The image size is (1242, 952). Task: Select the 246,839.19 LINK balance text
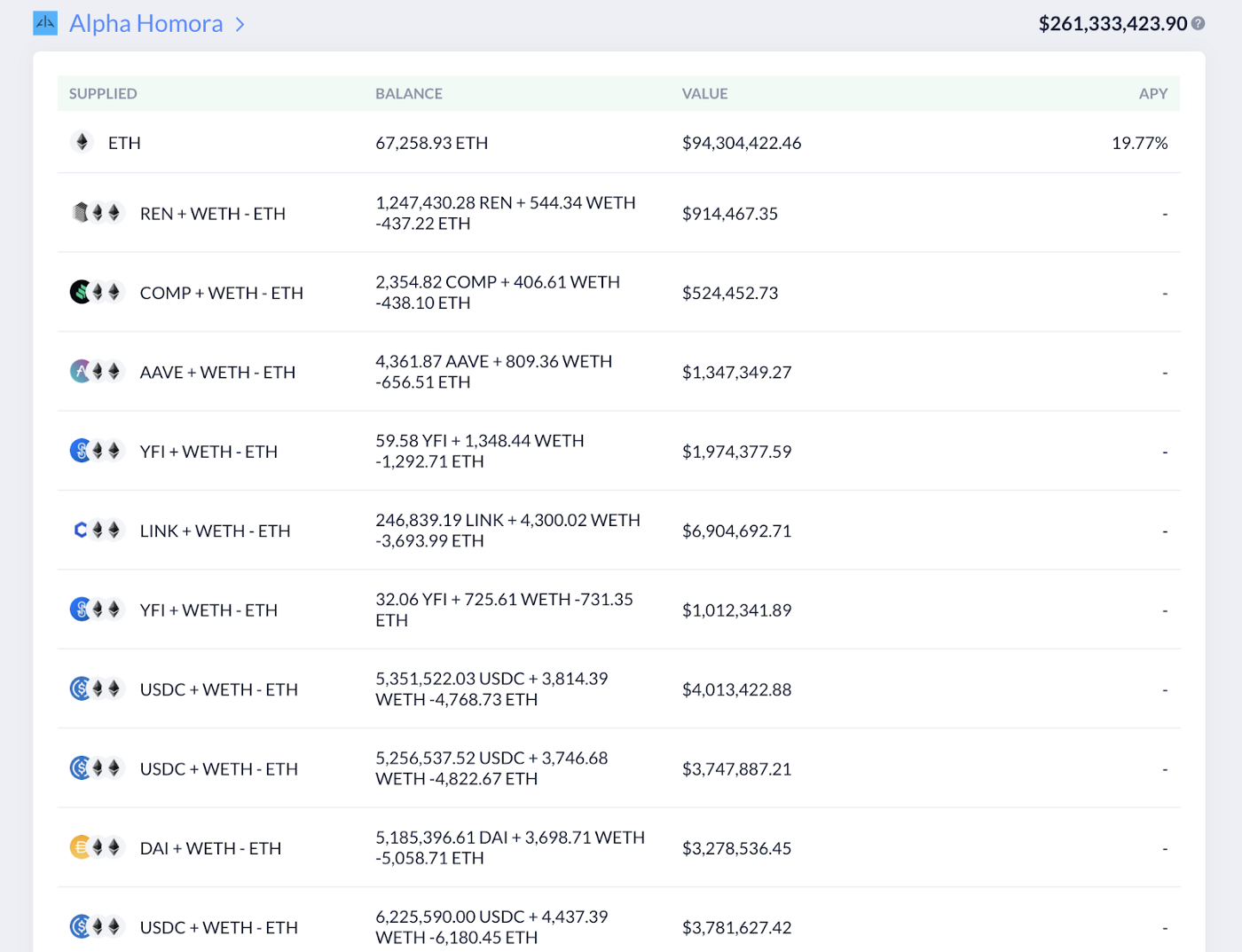coord(508,531)
